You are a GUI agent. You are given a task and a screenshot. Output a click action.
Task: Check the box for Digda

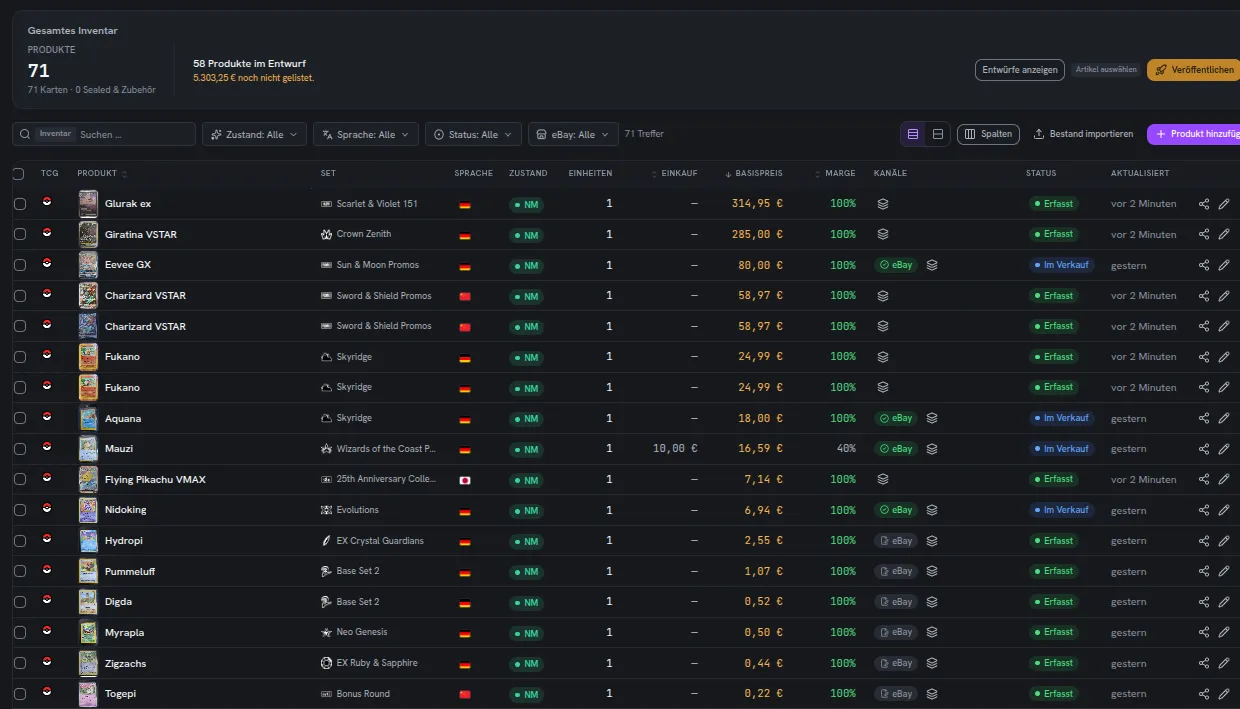pos(20,602)
